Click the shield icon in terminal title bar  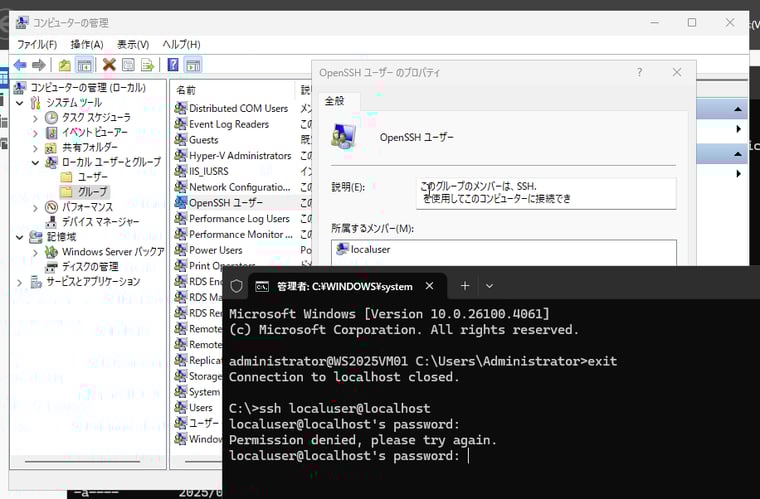click(237, 286)
